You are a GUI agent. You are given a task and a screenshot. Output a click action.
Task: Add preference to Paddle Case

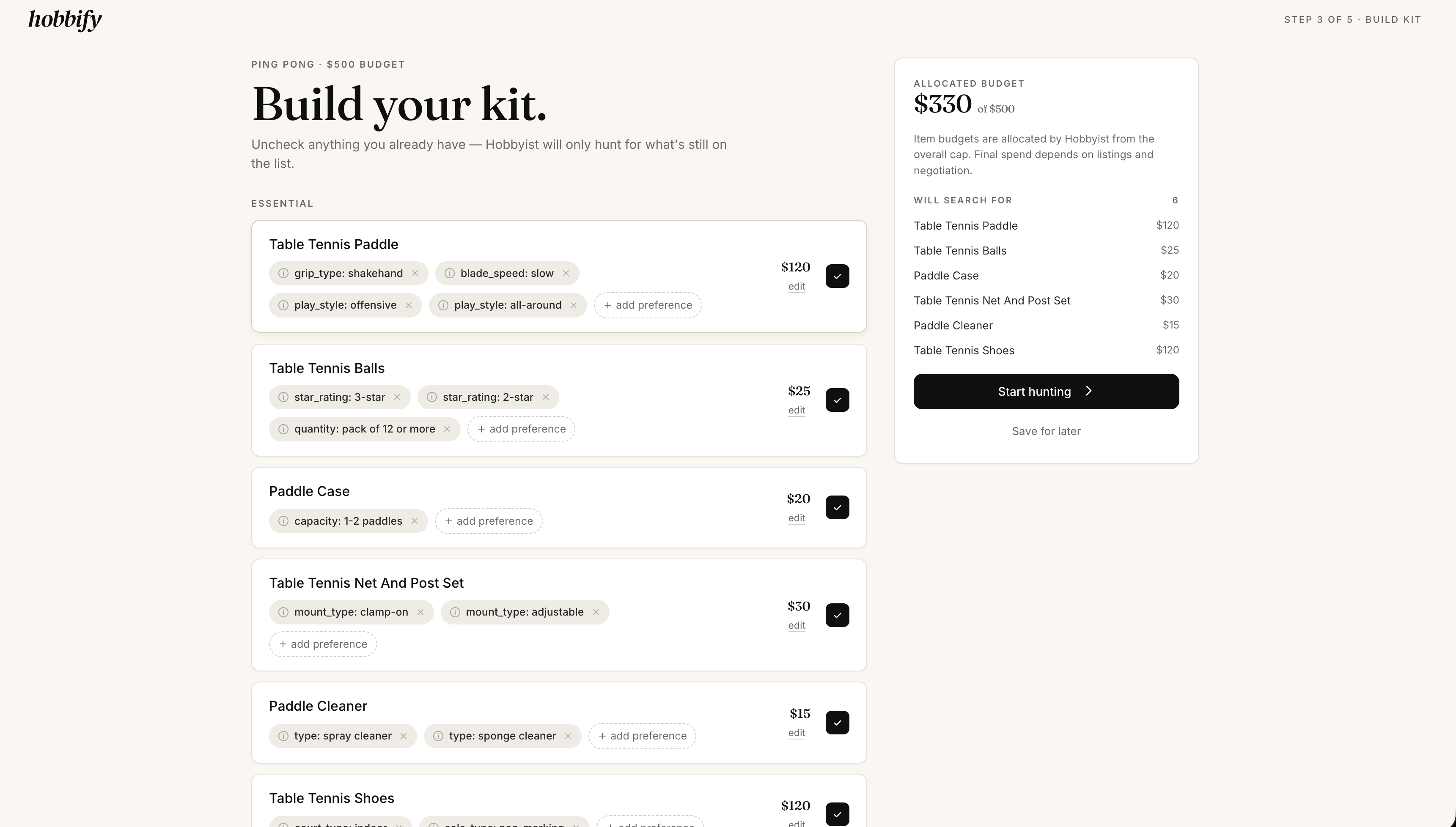point(489,521)
